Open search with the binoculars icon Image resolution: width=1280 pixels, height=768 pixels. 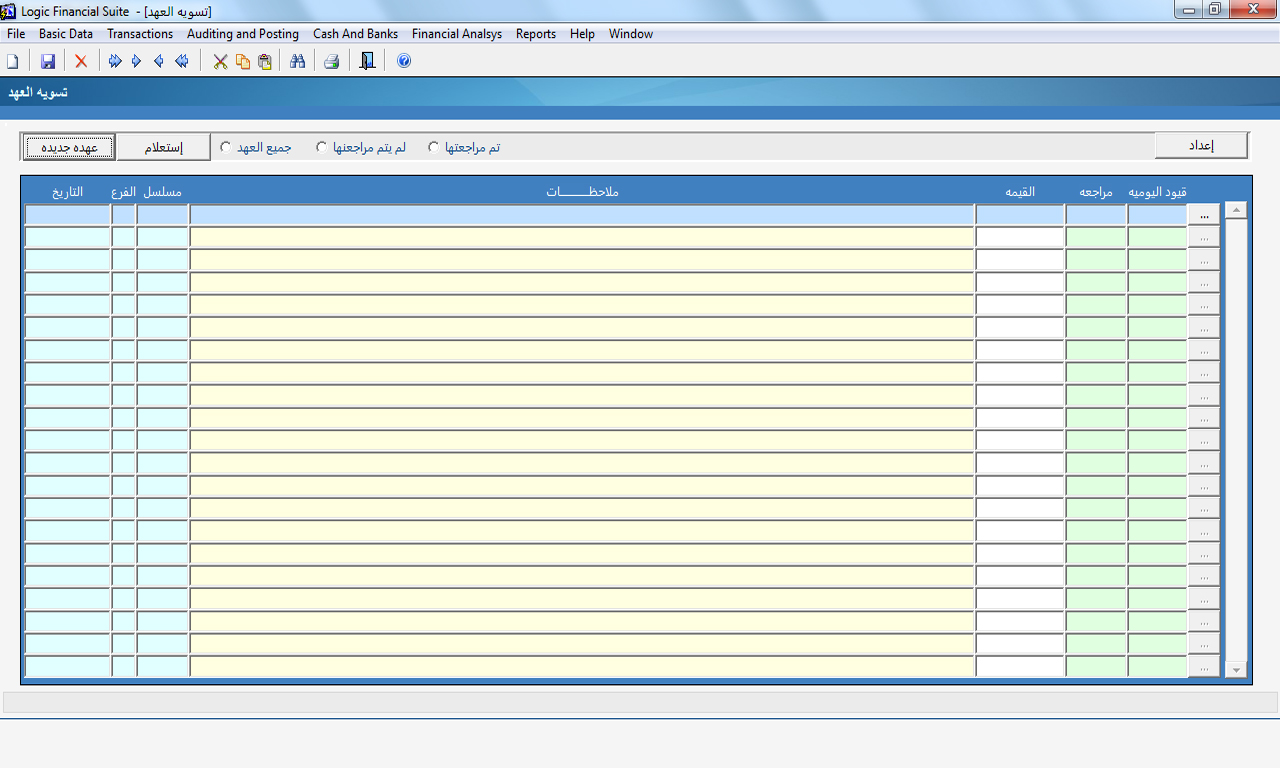[x=297, y=62]
